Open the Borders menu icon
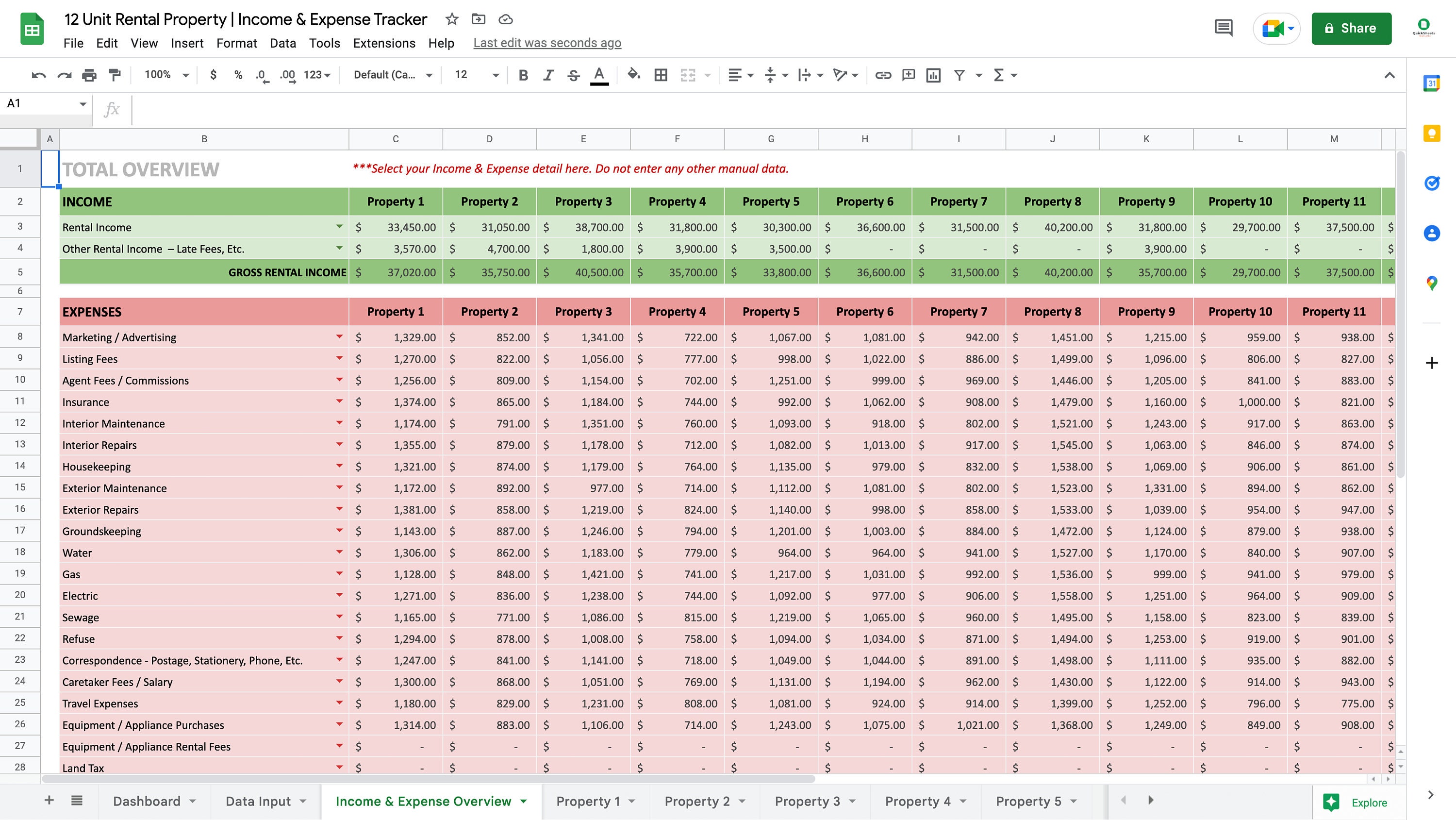1456x820 pixels. (x=660, y=74)
